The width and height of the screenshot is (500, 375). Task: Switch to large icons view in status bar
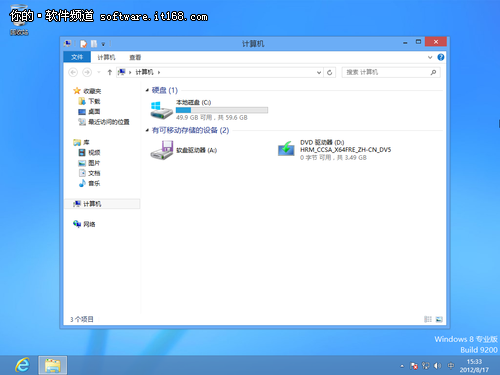[x=439, y=319]
